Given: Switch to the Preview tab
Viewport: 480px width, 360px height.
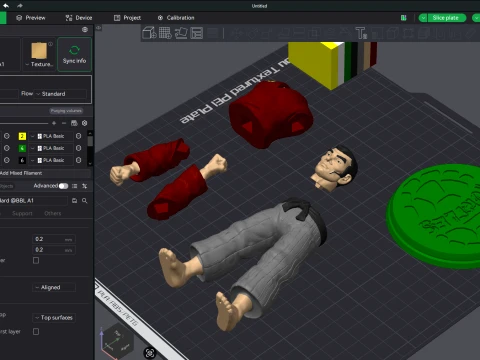Looking at the screenshot, I should [x=31, y=18].
